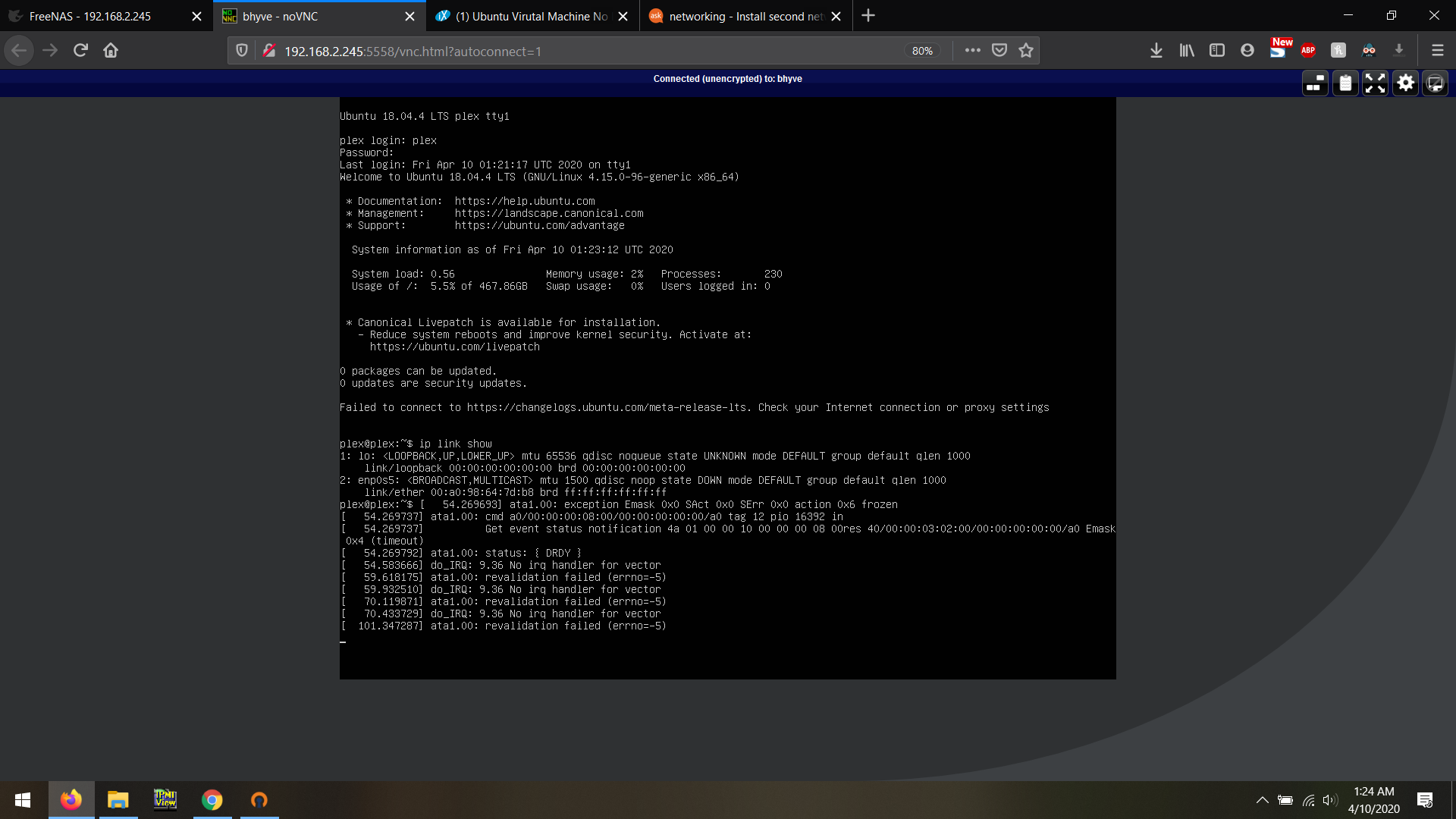Open the browser home page
This screenshot has height=819, width=1456.
(x=111, y=51)
